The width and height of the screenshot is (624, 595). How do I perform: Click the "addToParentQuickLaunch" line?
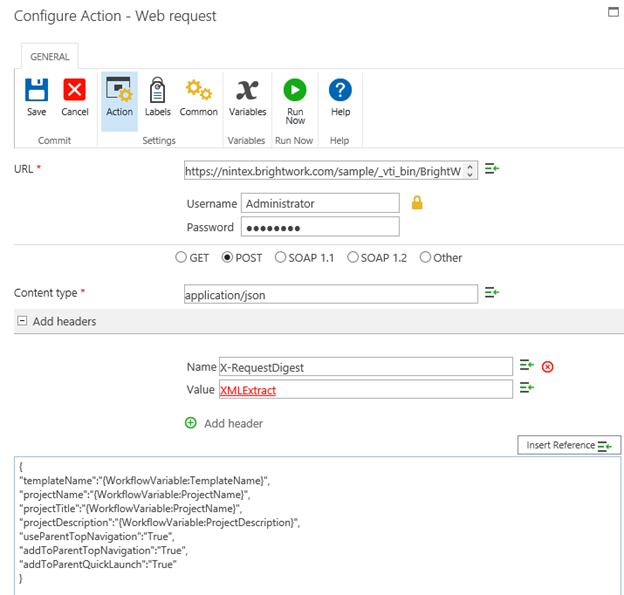point(98,564)
